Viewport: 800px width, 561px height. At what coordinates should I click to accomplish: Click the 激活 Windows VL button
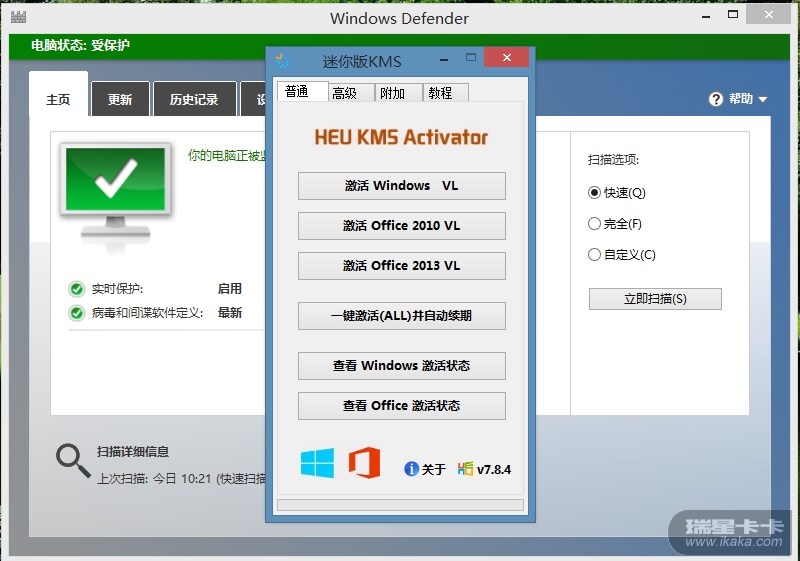click(402, 186)
